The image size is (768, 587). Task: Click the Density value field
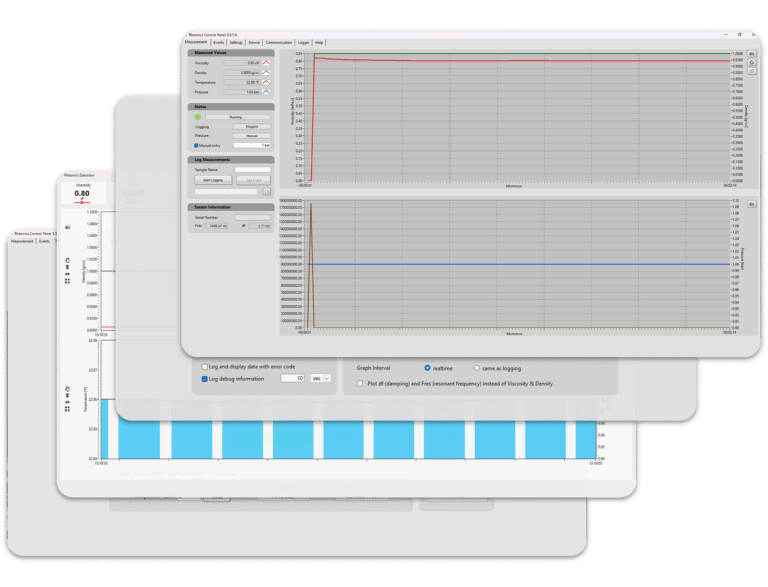tap(242, 73)
